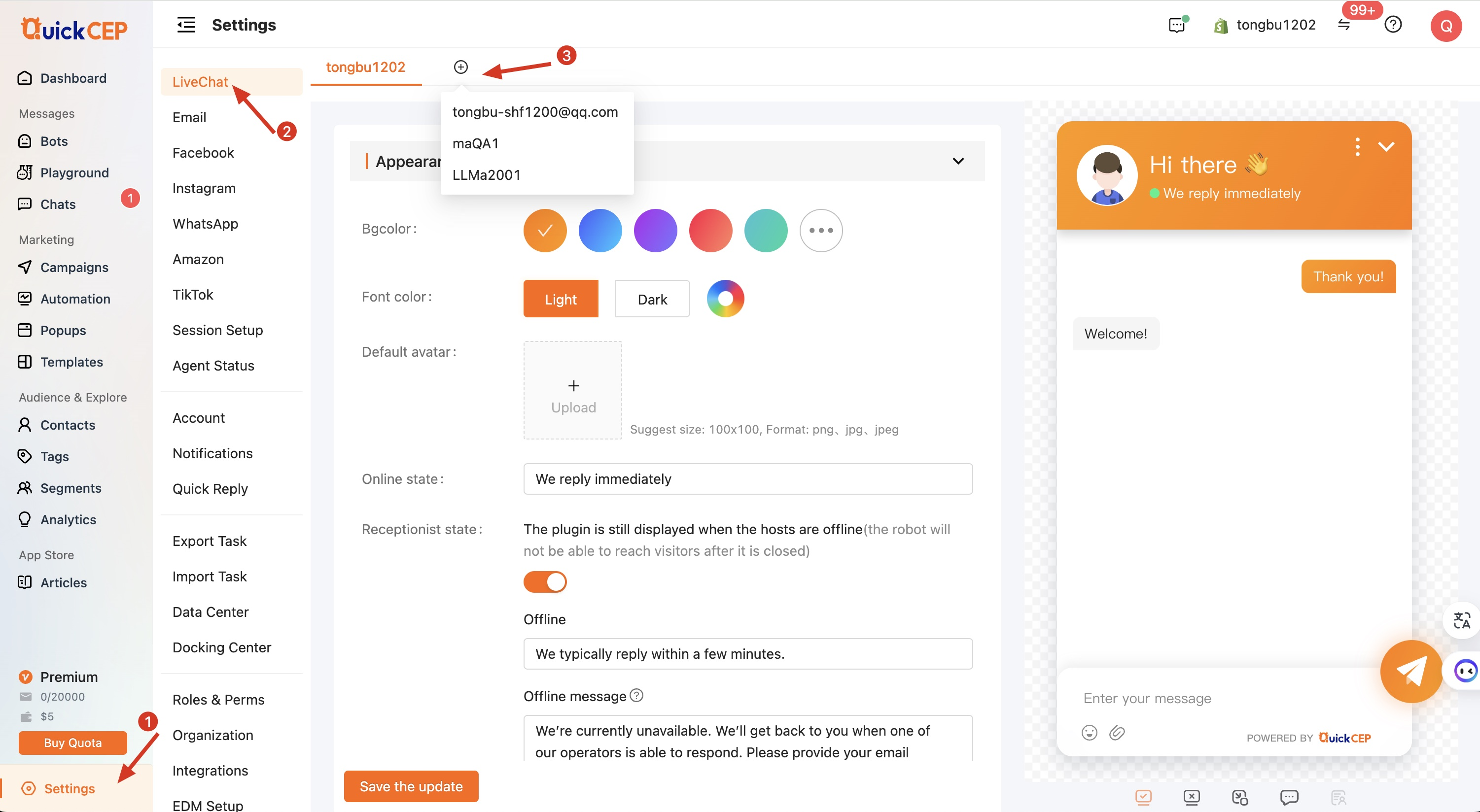Choose Light font color

tap(561, 299)
